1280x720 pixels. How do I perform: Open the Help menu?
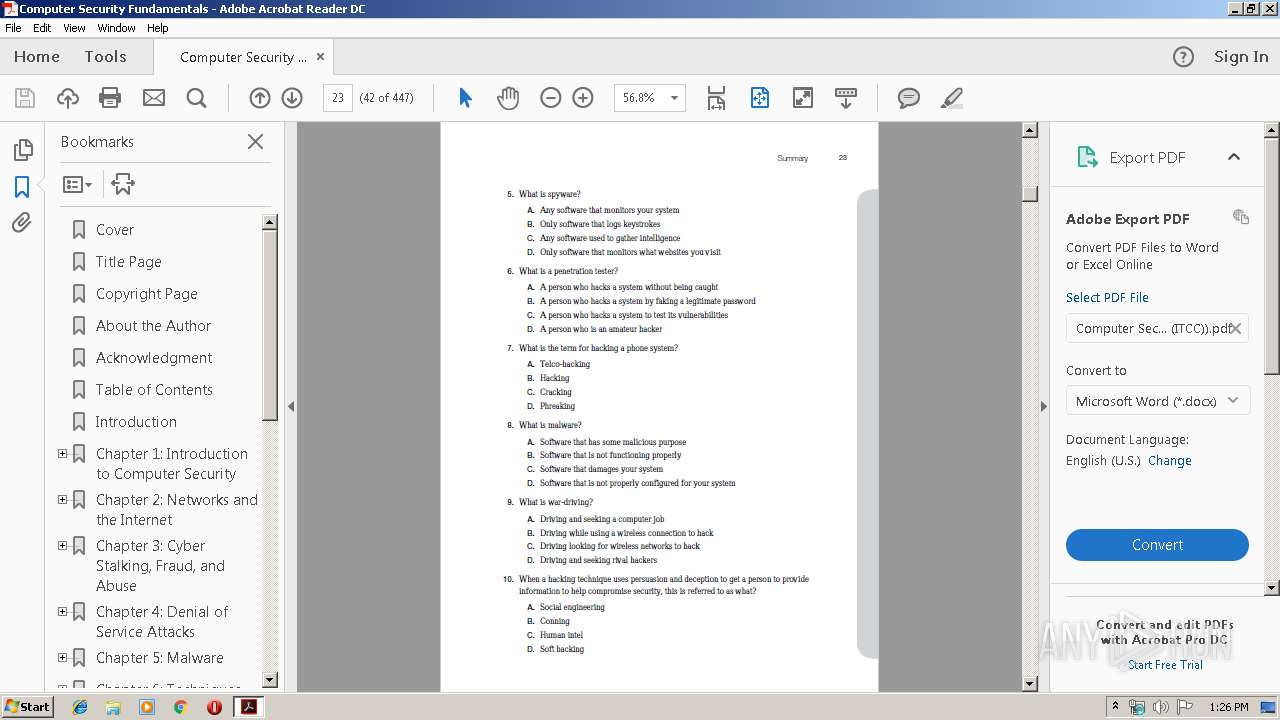[x=158, y=28]
